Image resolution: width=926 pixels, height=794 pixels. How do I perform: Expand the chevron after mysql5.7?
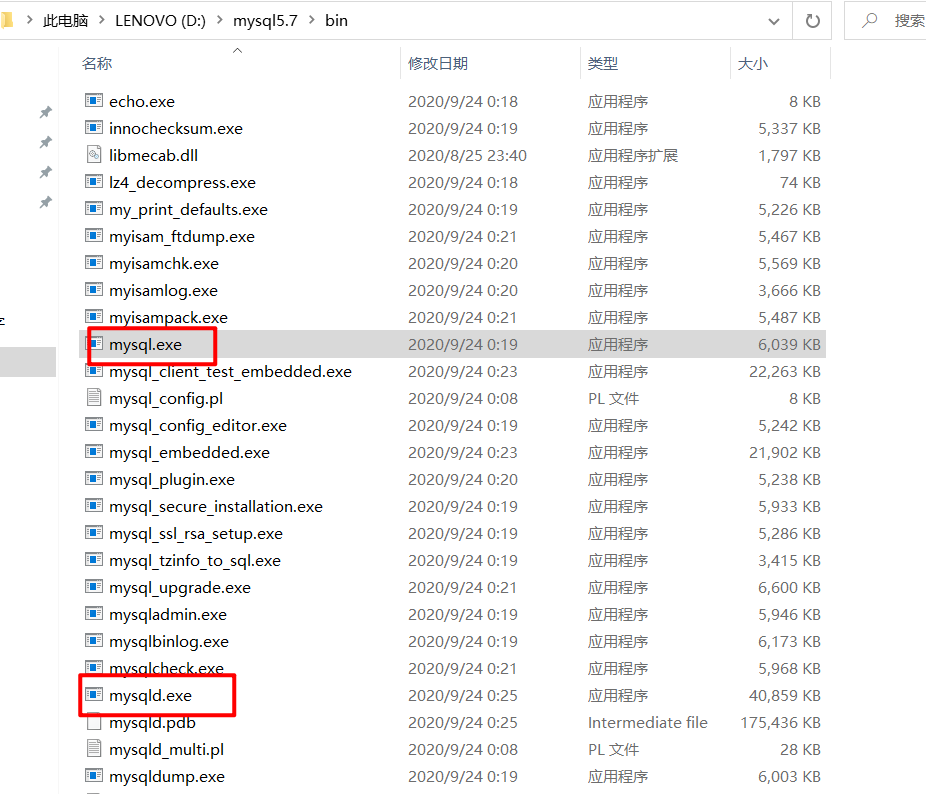(311, 20)
